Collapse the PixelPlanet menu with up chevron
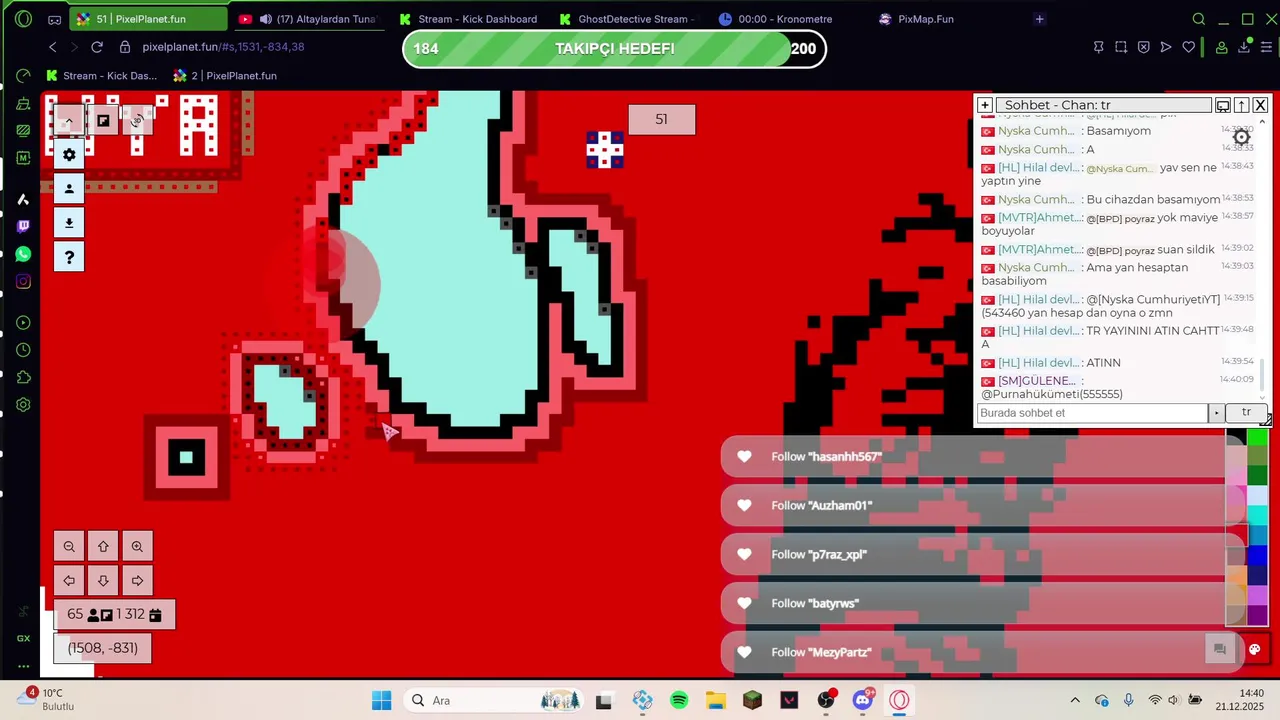 (69, 121)
